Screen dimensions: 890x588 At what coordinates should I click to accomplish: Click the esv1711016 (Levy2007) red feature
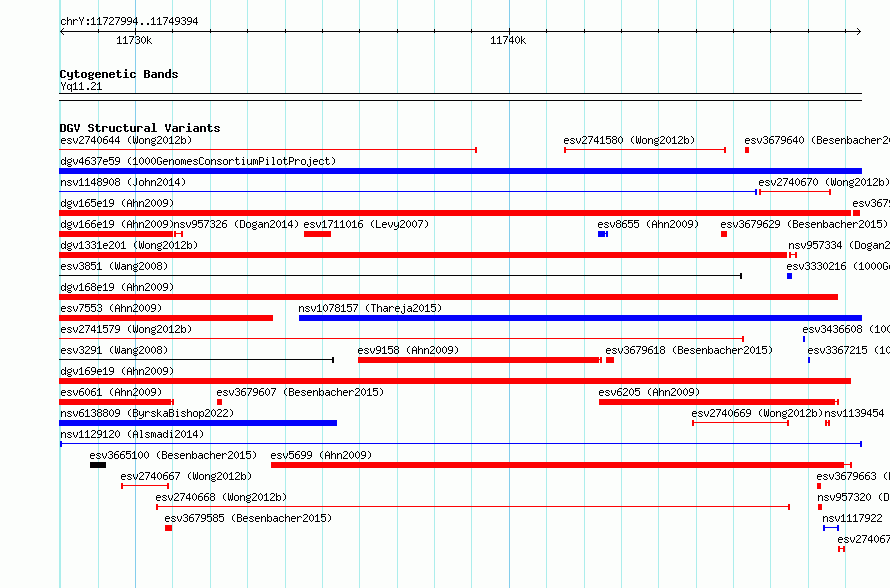(x=317, y=234)
